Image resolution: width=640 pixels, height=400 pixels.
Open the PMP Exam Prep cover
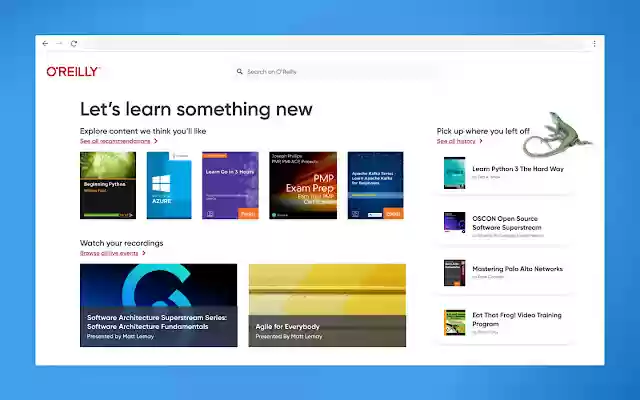[303, 185]
